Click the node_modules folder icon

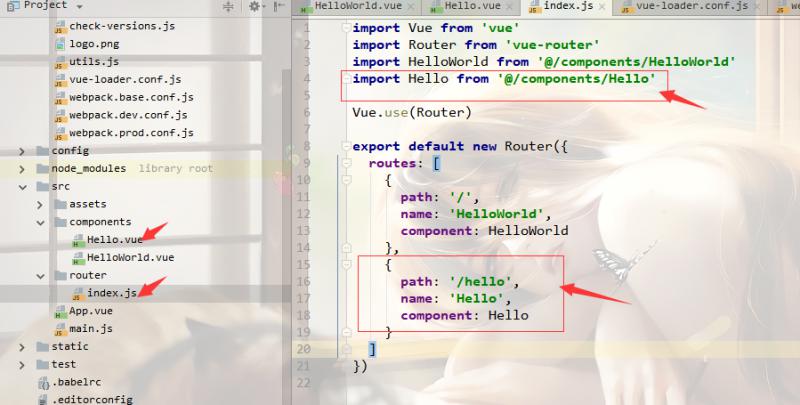click(43, 169)
